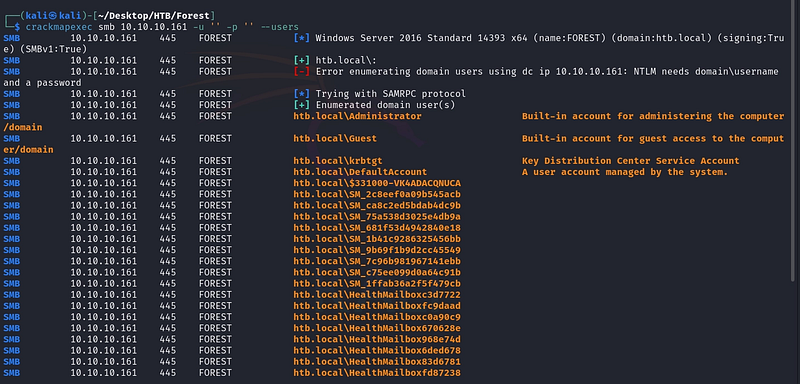Select htb.local\SM_75a538d3025e4db9a account
This screenshot has width=800, height=384.
point(377,217)
